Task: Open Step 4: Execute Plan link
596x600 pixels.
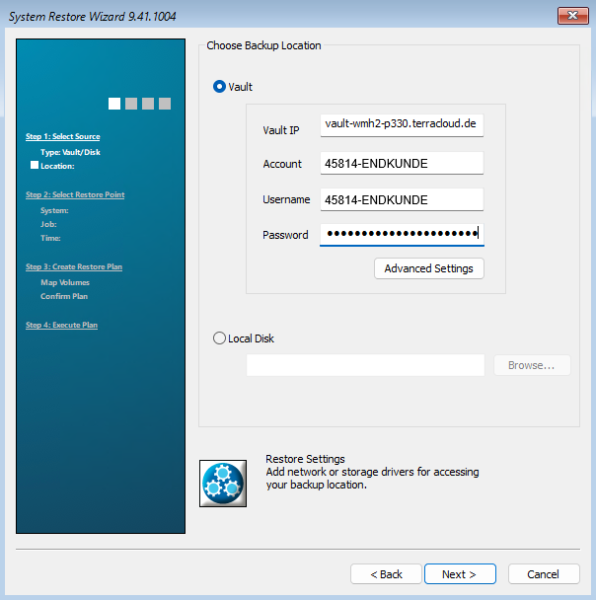Action: (x=62, y=325)
